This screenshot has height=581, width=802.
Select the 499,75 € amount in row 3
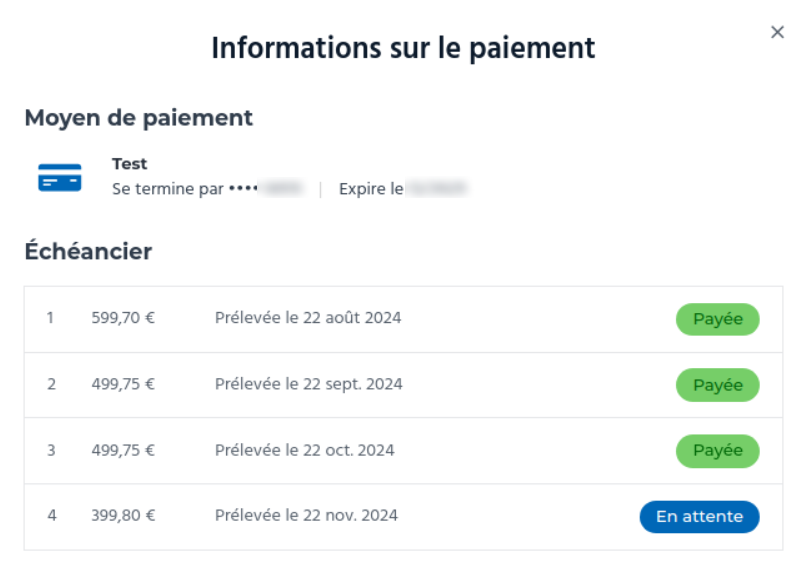(123, 451)
